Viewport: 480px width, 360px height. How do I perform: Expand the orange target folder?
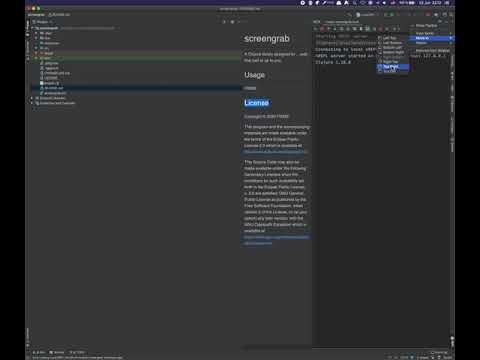(36, 53)
